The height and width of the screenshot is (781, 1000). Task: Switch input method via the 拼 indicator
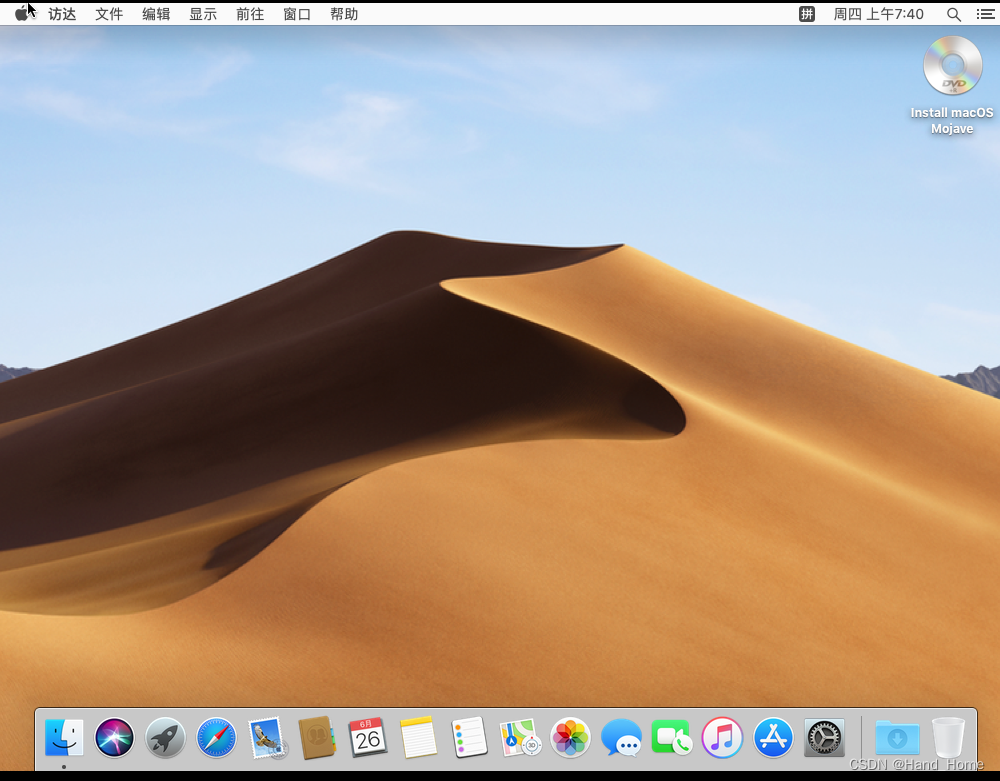[806, 14]
